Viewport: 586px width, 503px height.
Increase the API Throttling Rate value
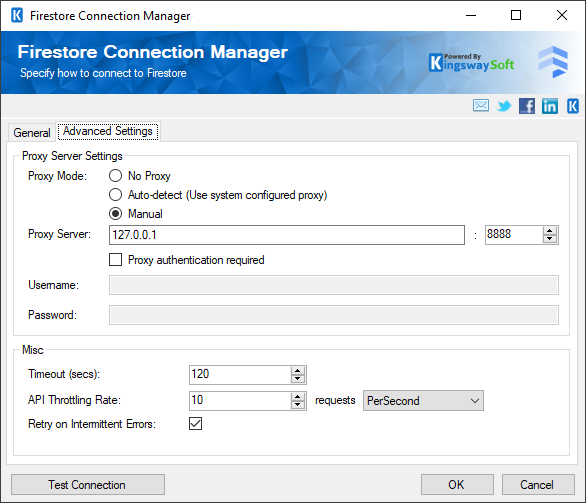[297, 397]
